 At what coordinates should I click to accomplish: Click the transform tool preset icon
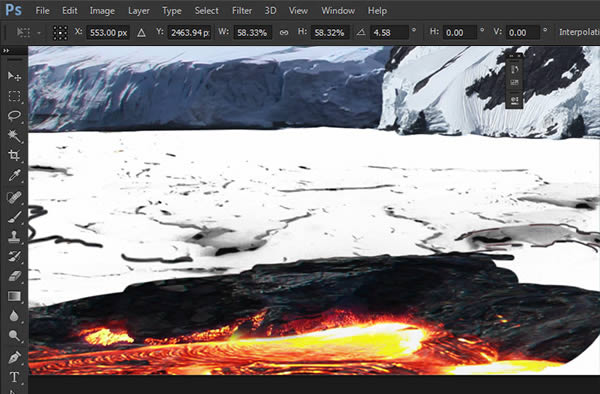(23, 33)
